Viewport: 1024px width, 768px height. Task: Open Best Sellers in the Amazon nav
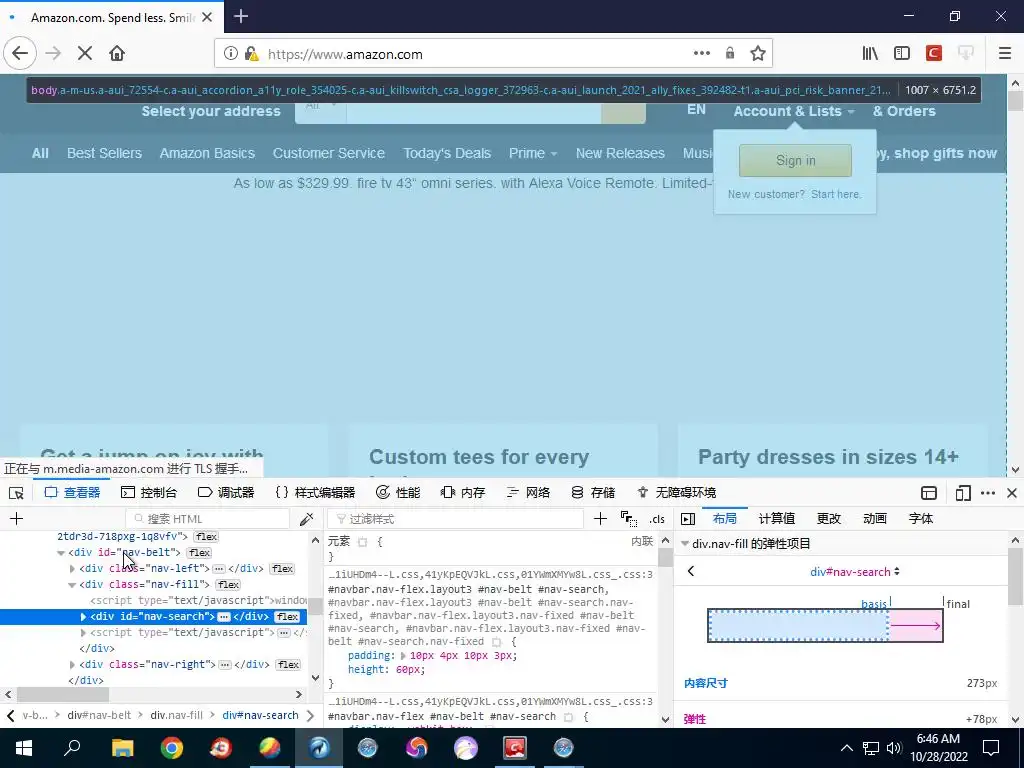point(104,153)
